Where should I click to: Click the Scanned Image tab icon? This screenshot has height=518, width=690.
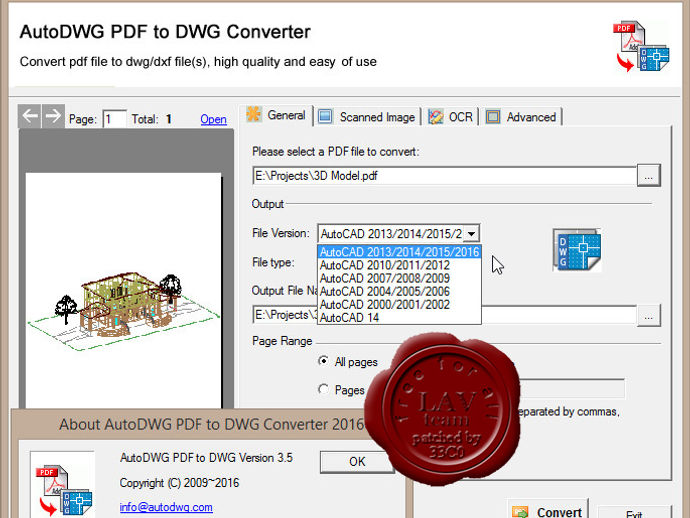point(325,117)
